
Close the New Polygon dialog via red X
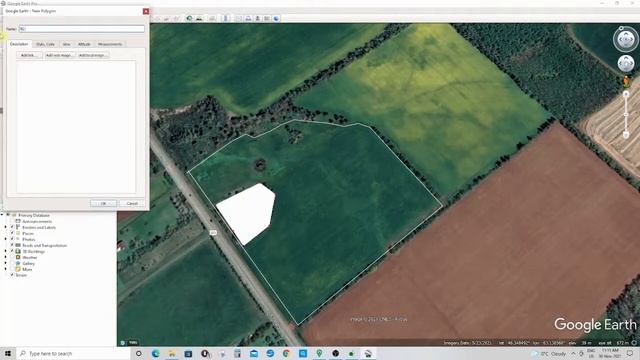[146, 11]
